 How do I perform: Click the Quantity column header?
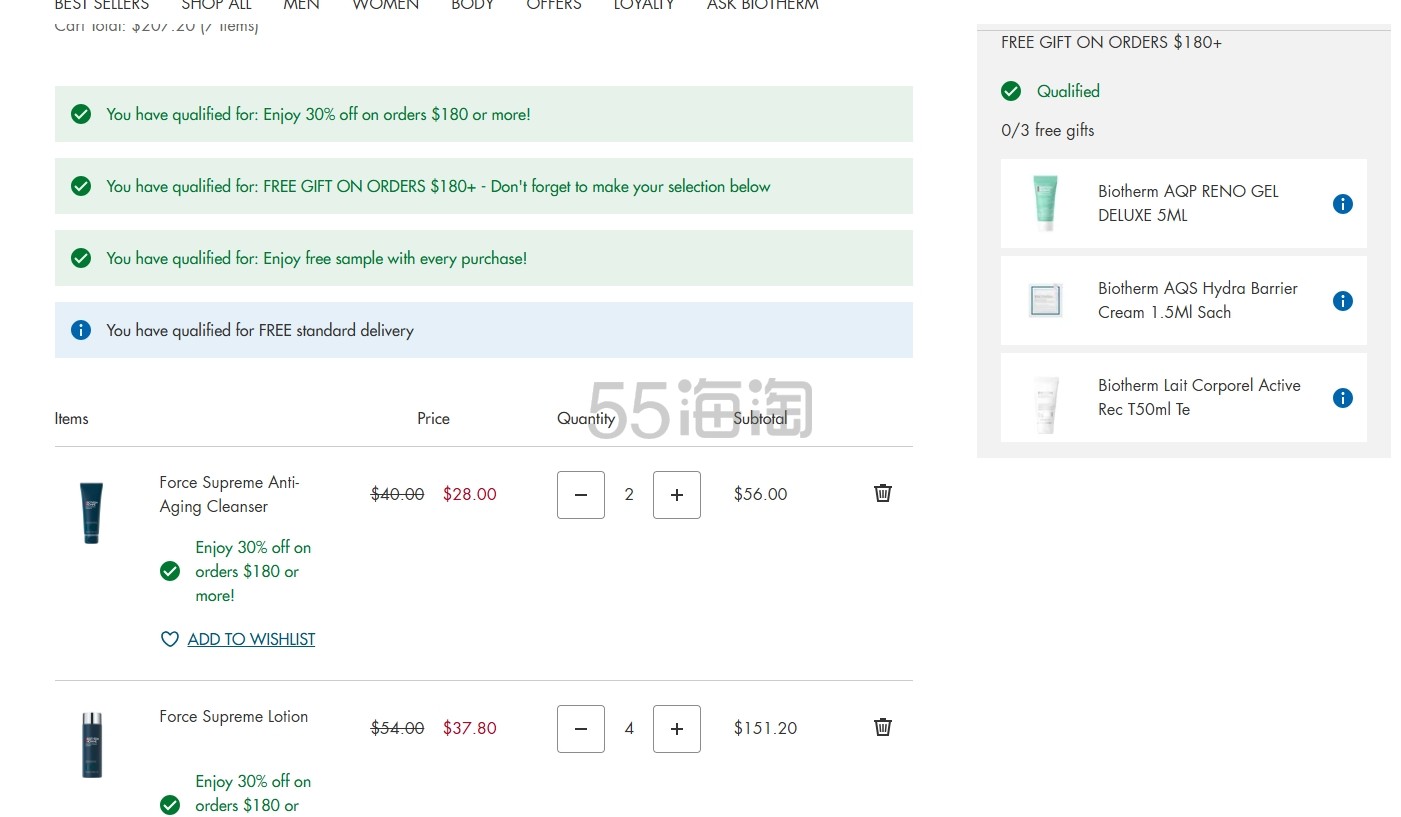pos(586,419)
